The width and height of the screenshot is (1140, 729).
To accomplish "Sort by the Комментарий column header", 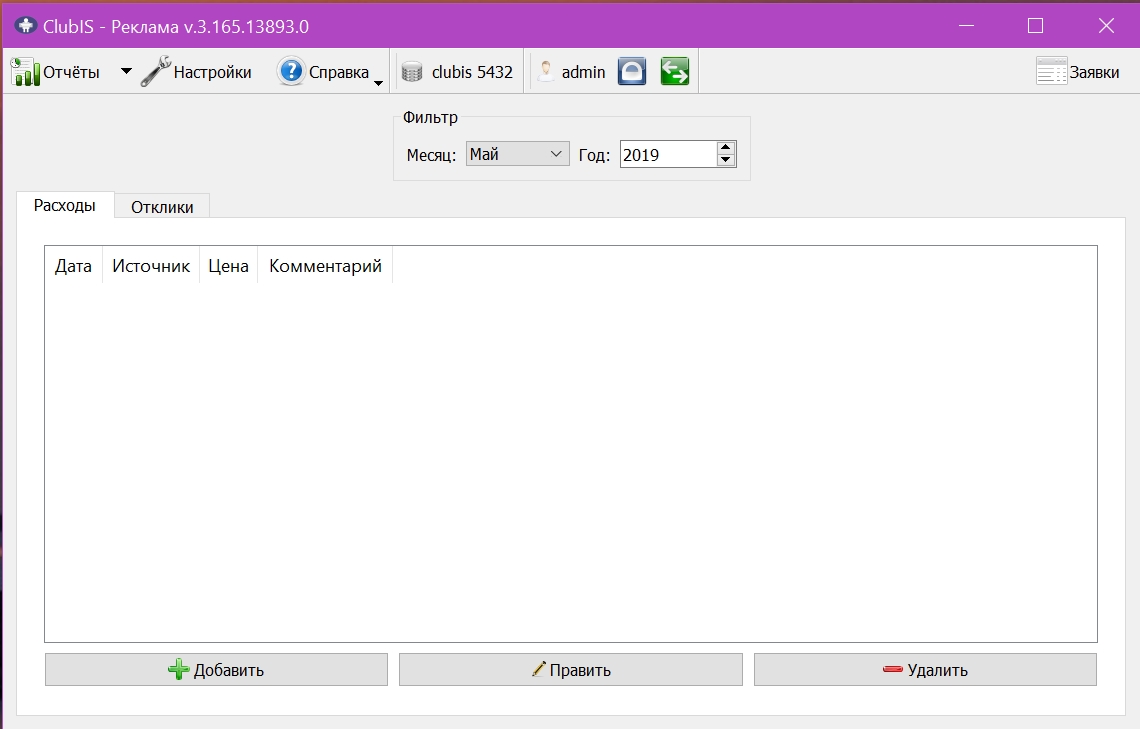I will point(325,266).
